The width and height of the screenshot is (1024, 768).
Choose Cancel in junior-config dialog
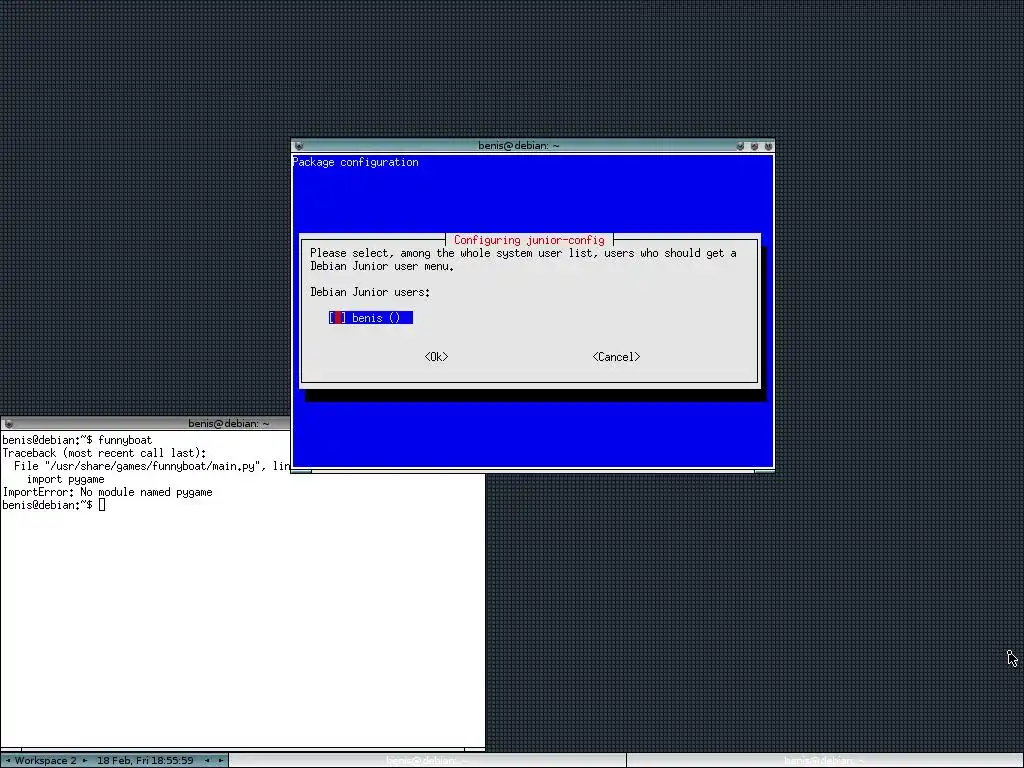click(x=616, y=357)
